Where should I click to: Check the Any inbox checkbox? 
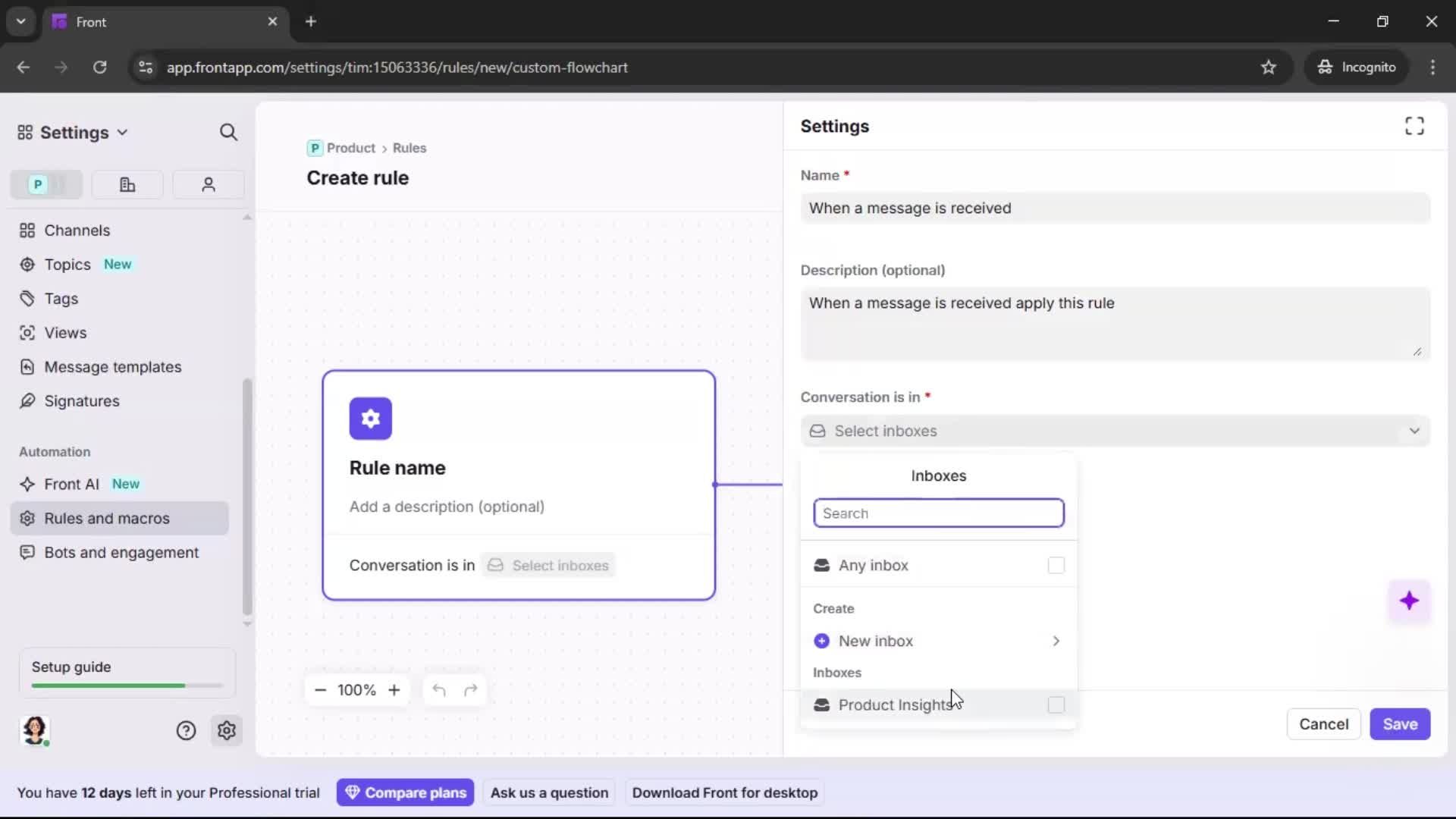click(1056, 565)
